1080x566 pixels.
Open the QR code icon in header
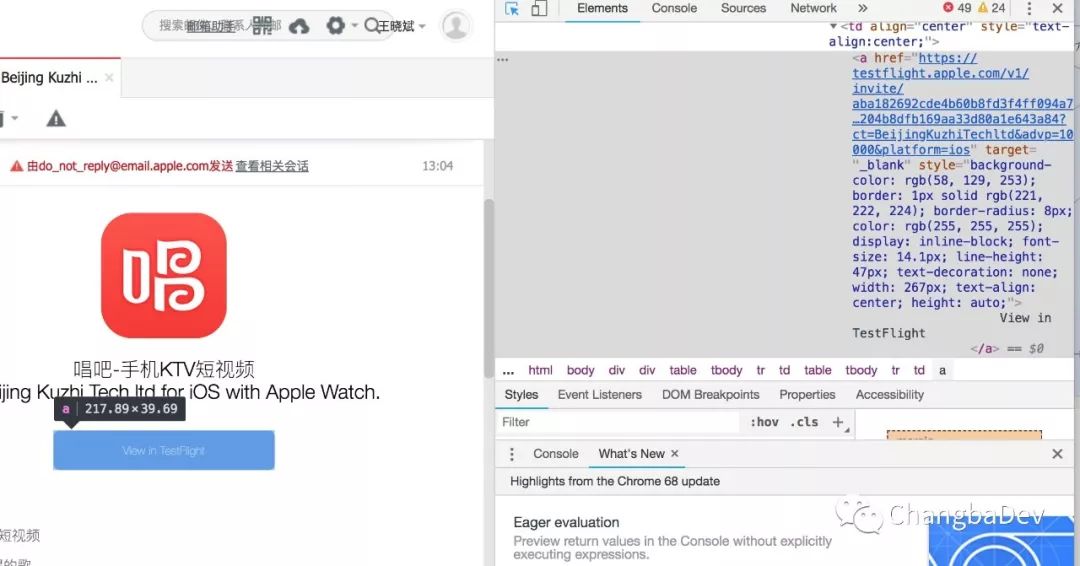pos(262,26)
